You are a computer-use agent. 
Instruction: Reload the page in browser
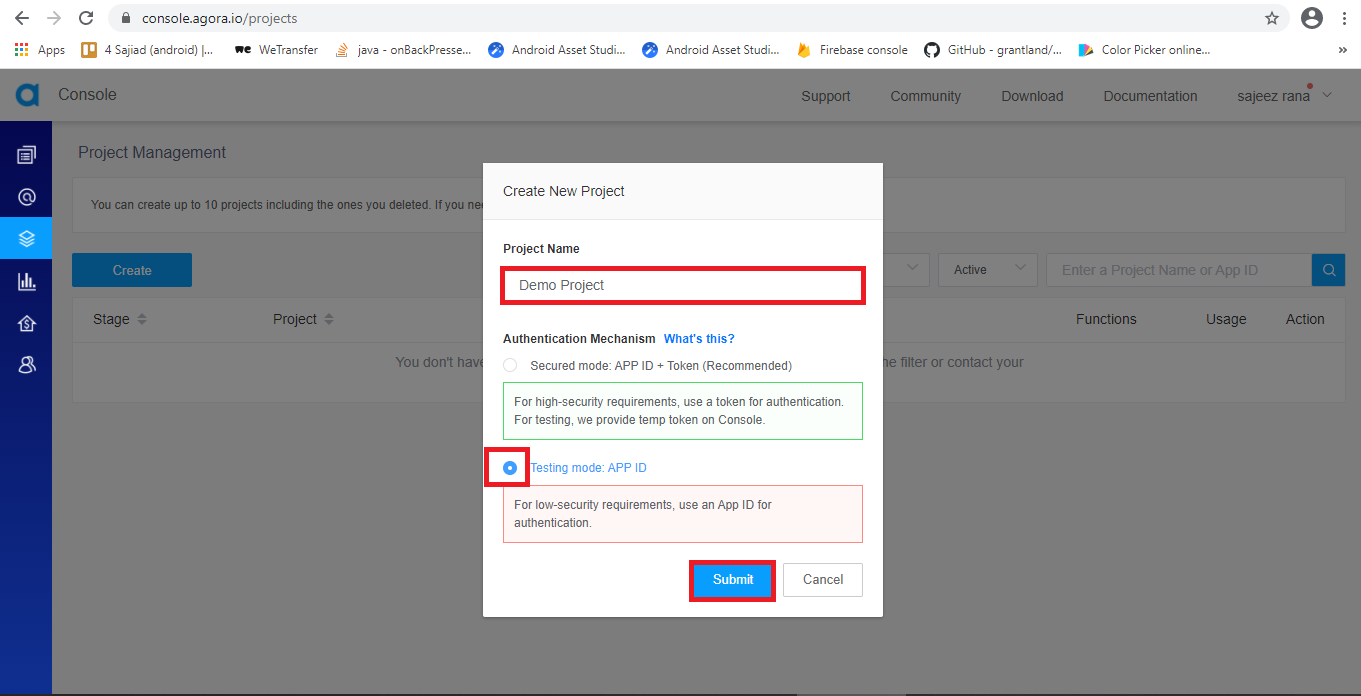coord(86,18)
